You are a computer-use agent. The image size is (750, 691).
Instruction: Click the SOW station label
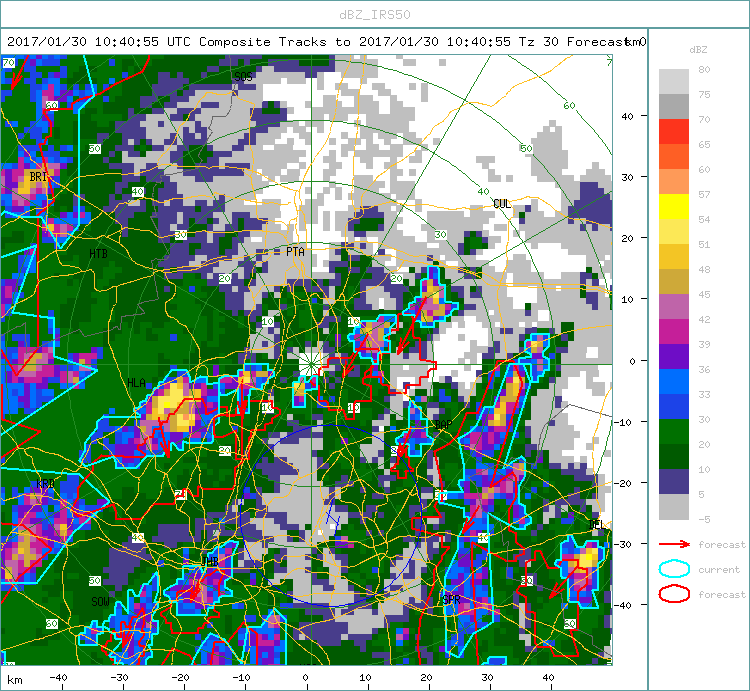[x=100, y=602]
